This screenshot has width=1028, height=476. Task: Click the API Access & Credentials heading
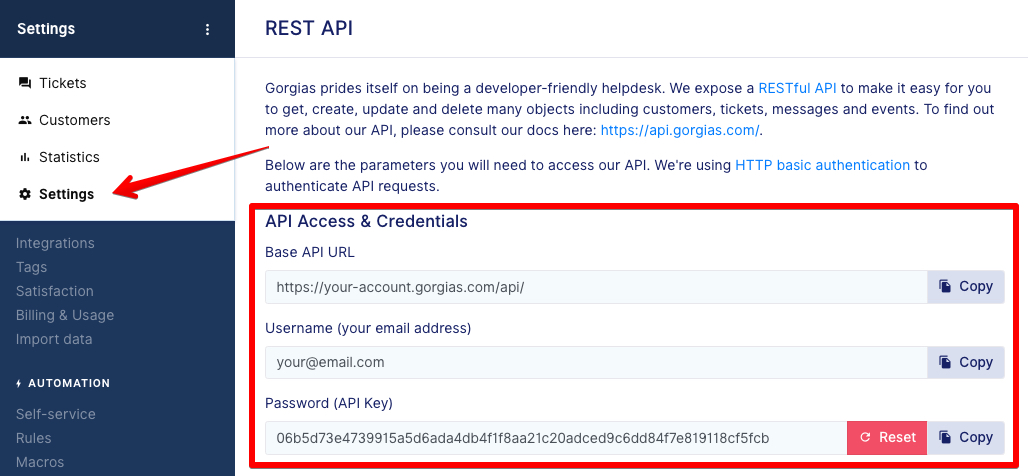366,222
